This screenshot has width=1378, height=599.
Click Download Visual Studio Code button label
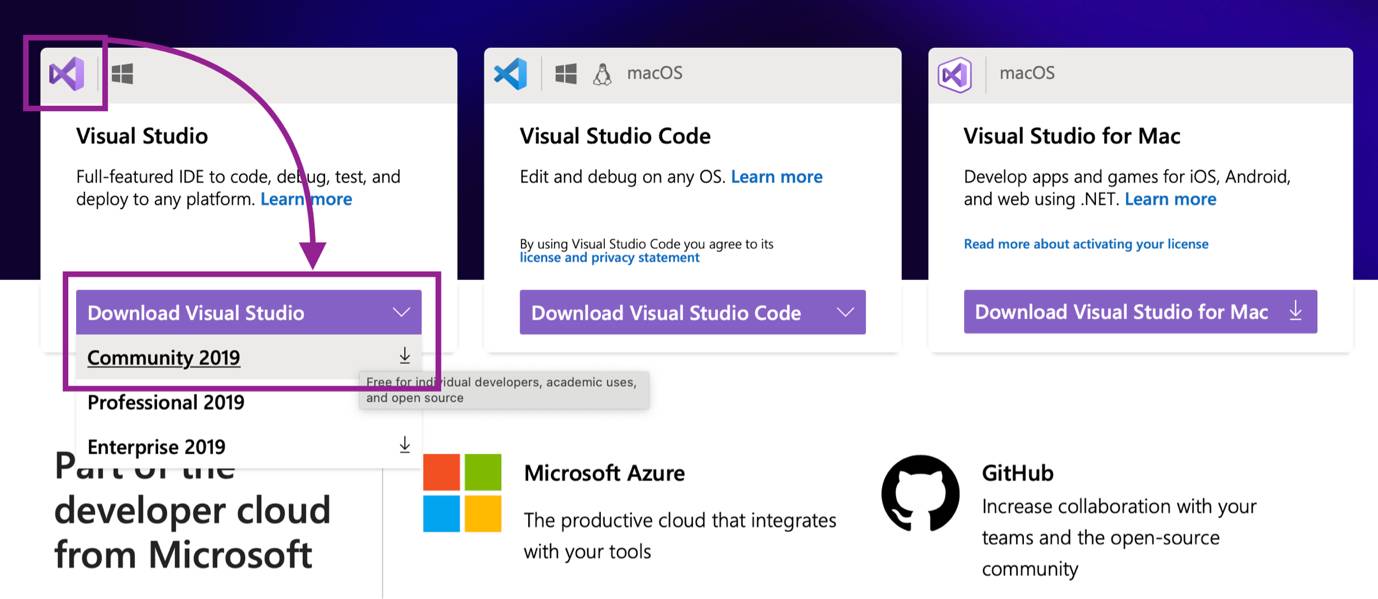[666, 313]
